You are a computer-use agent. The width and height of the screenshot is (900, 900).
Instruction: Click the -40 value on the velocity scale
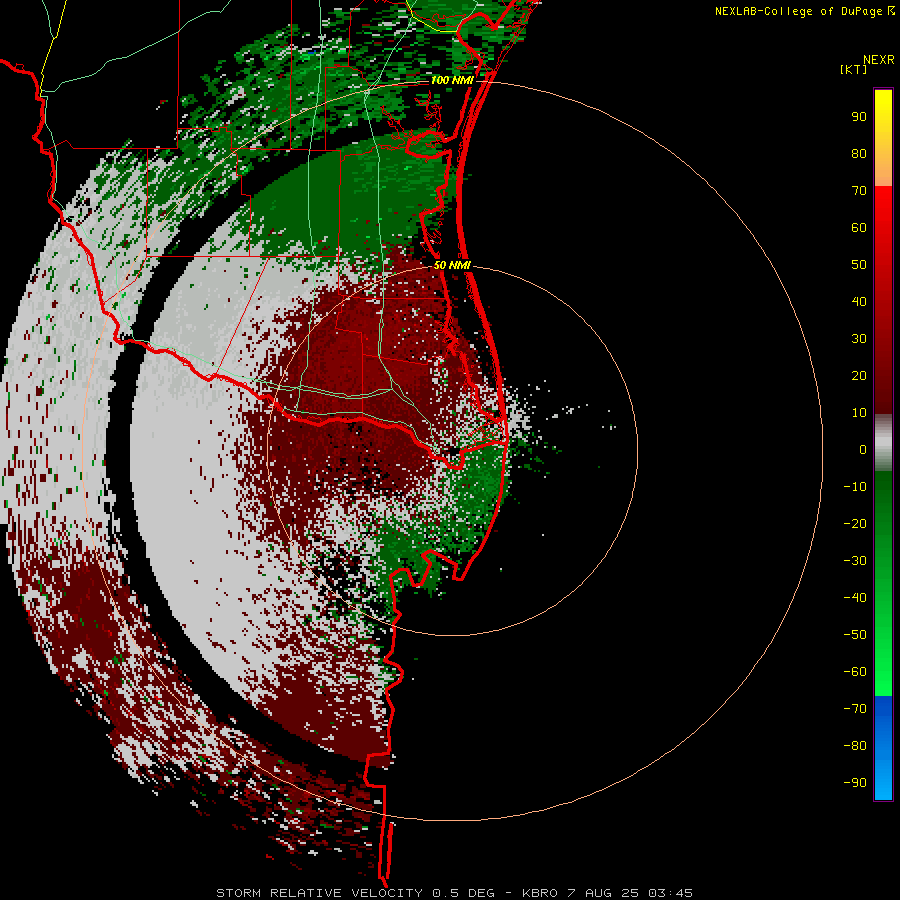point(855,598)
